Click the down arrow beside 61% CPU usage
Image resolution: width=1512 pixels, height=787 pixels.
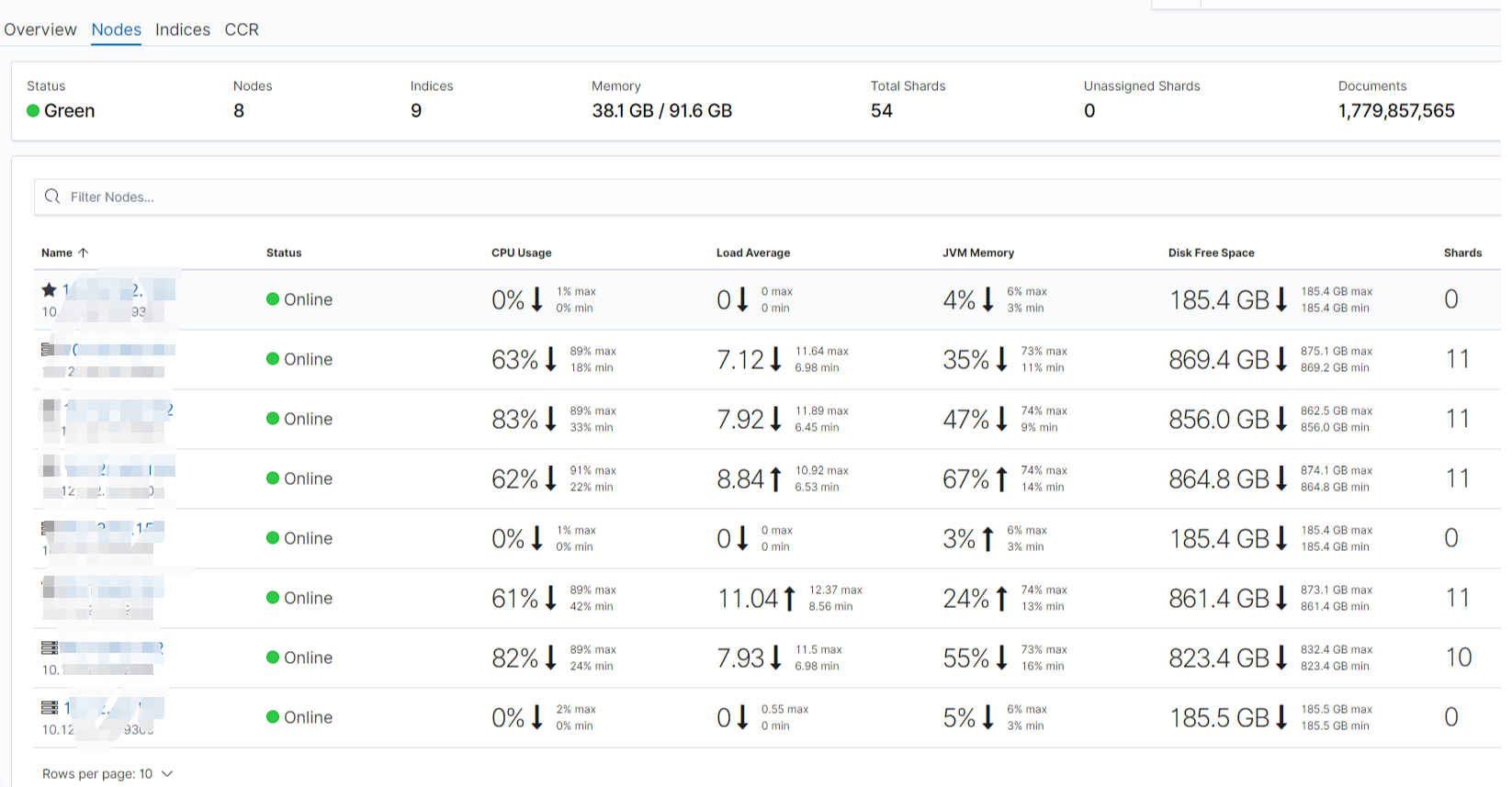[x=550, y=598]
